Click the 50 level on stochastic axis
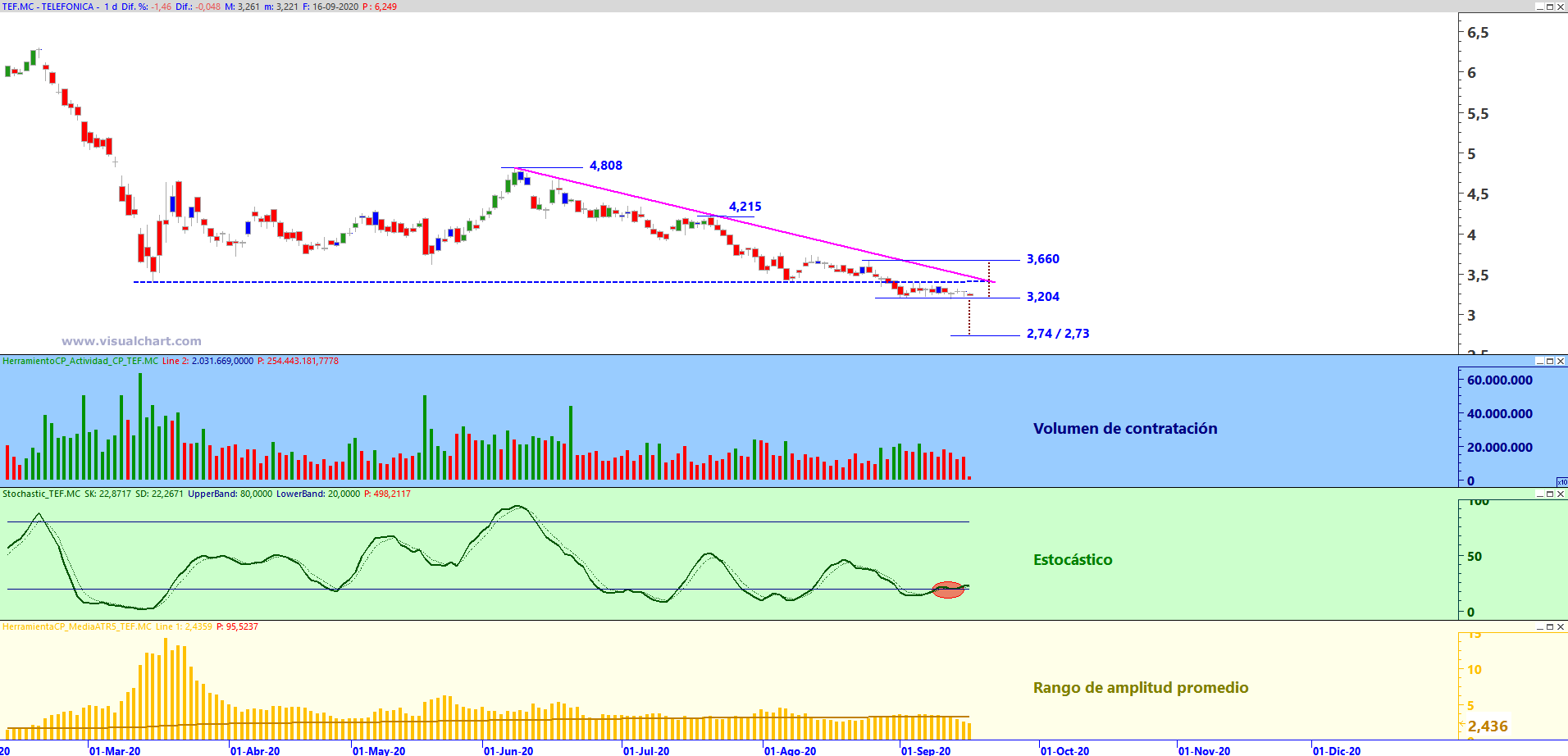This screenshot has width=1568, height=756. pos(1475,557)
